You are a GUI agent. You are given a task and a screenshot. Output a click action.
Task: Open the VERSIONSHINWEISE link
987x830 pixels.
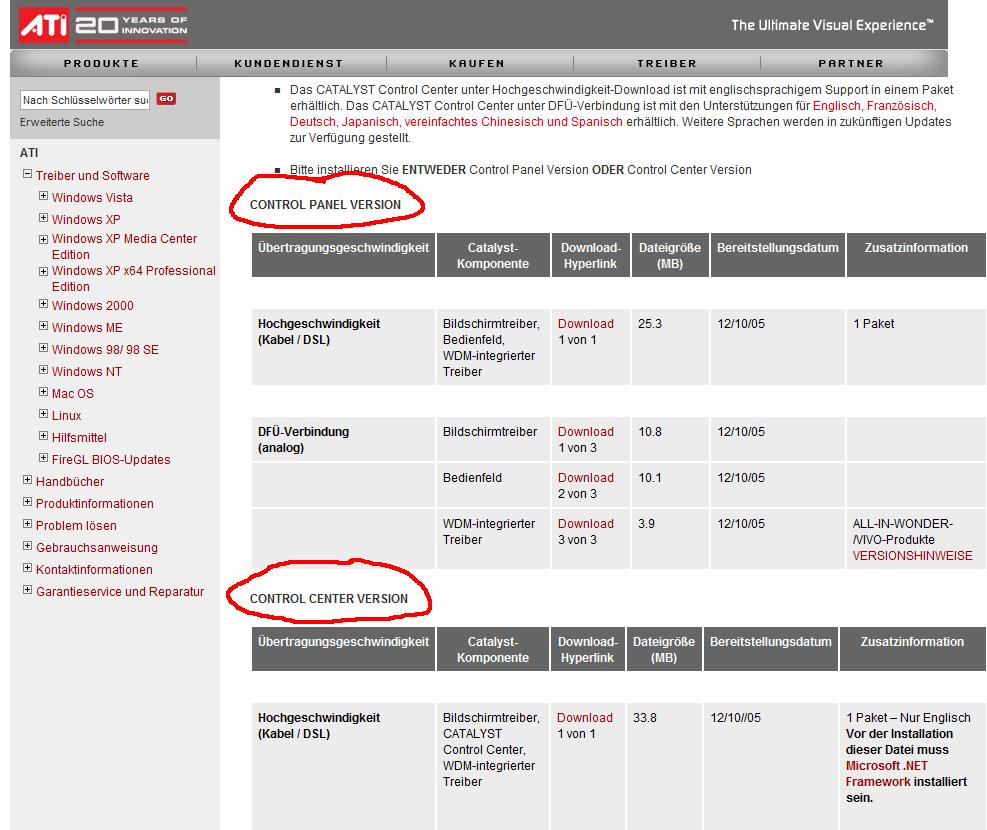912,556
